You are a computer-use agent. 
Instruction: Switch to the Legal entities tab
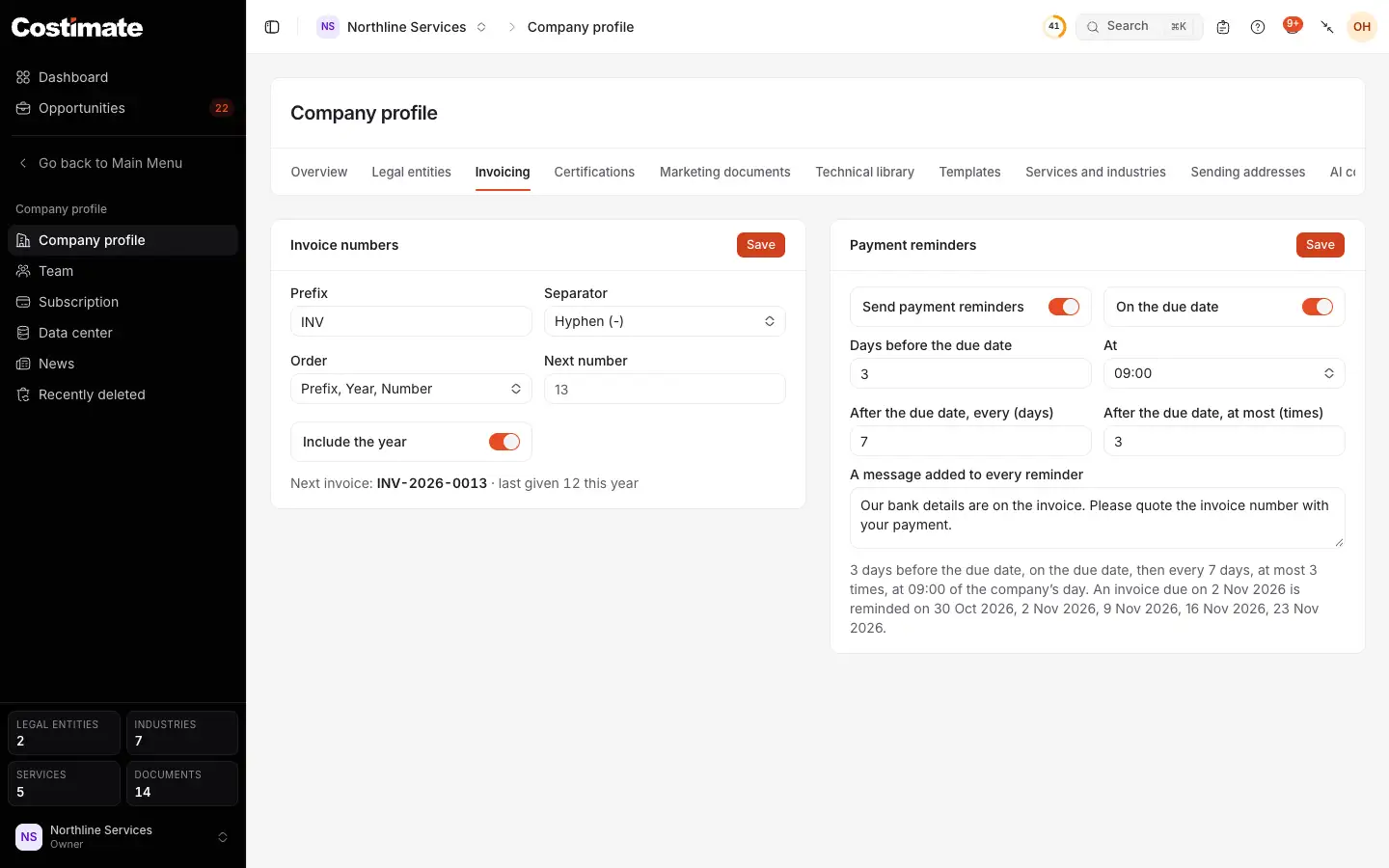(412, 172)
